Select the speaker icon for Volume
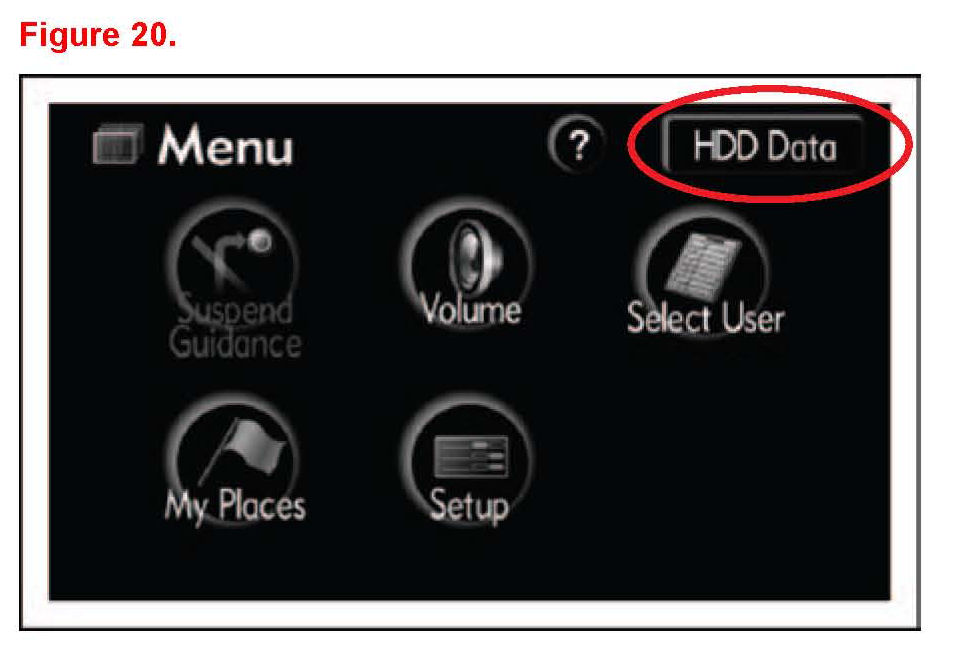Image resolution: width=954 pixels, height=654 pixels. click(475, 256)
